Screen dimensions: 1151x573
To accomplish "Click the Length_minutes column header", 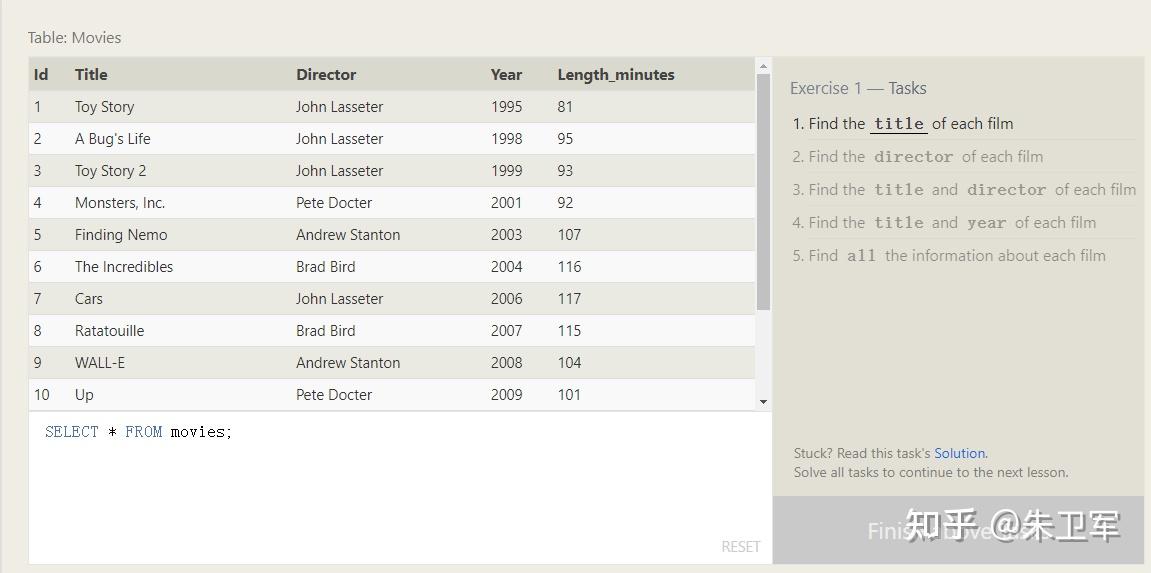I will 616,75.
